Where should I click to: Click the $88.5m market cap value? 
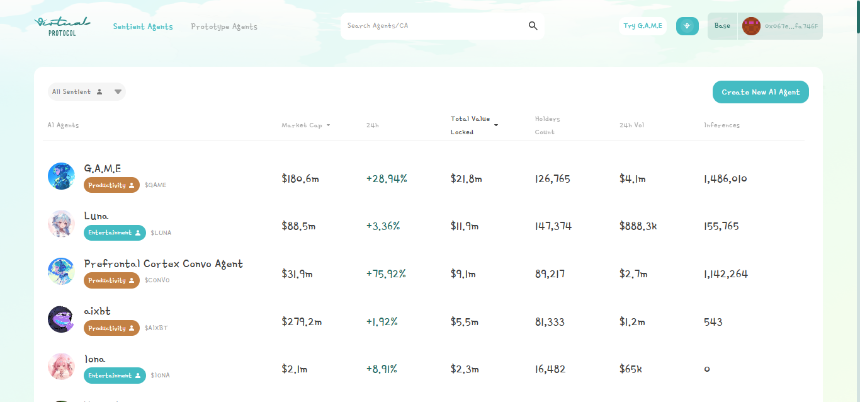[x=298, y=226]
